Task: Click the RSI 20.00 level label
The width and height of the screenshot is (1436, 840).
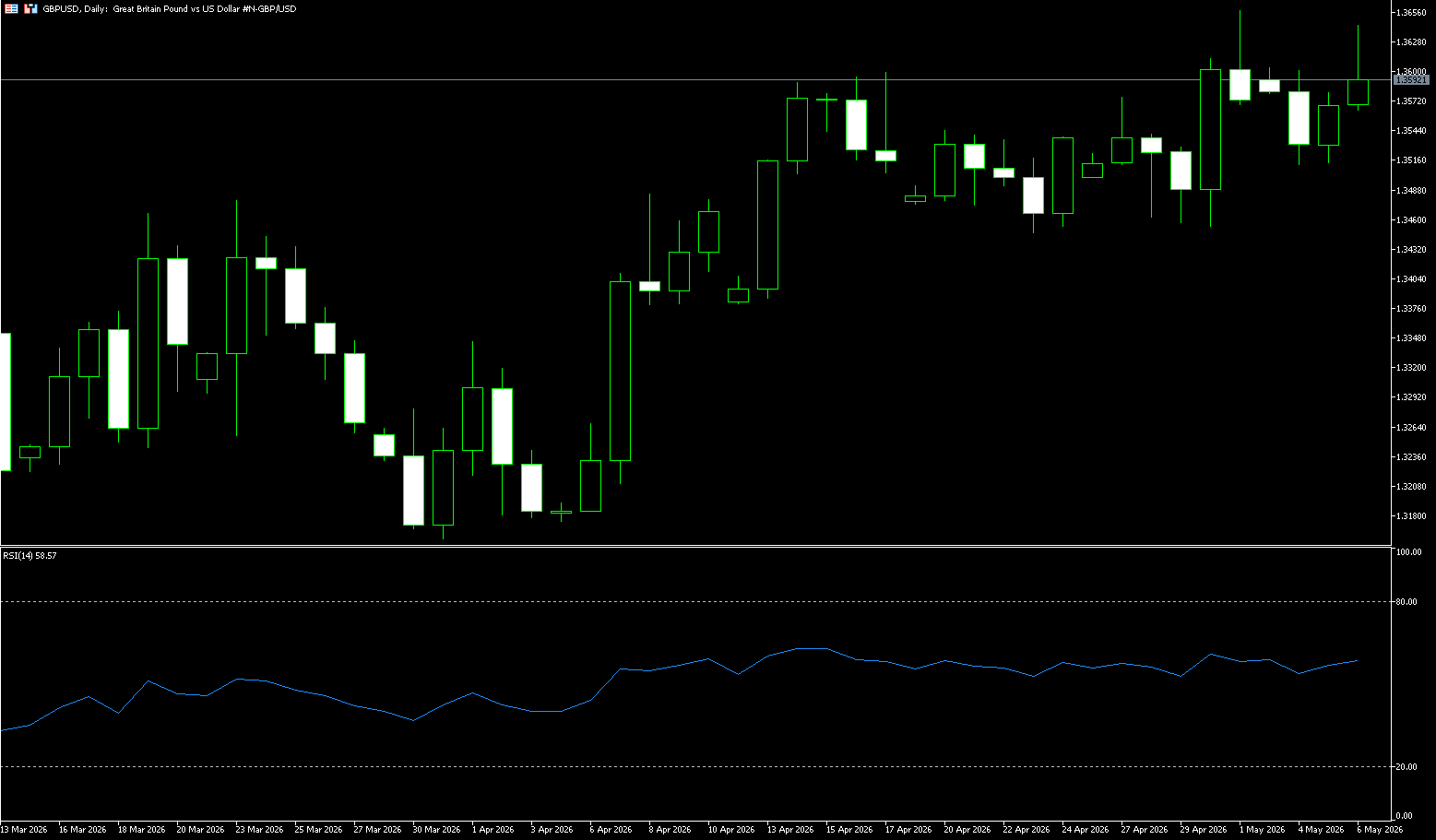Action: 1407,766
